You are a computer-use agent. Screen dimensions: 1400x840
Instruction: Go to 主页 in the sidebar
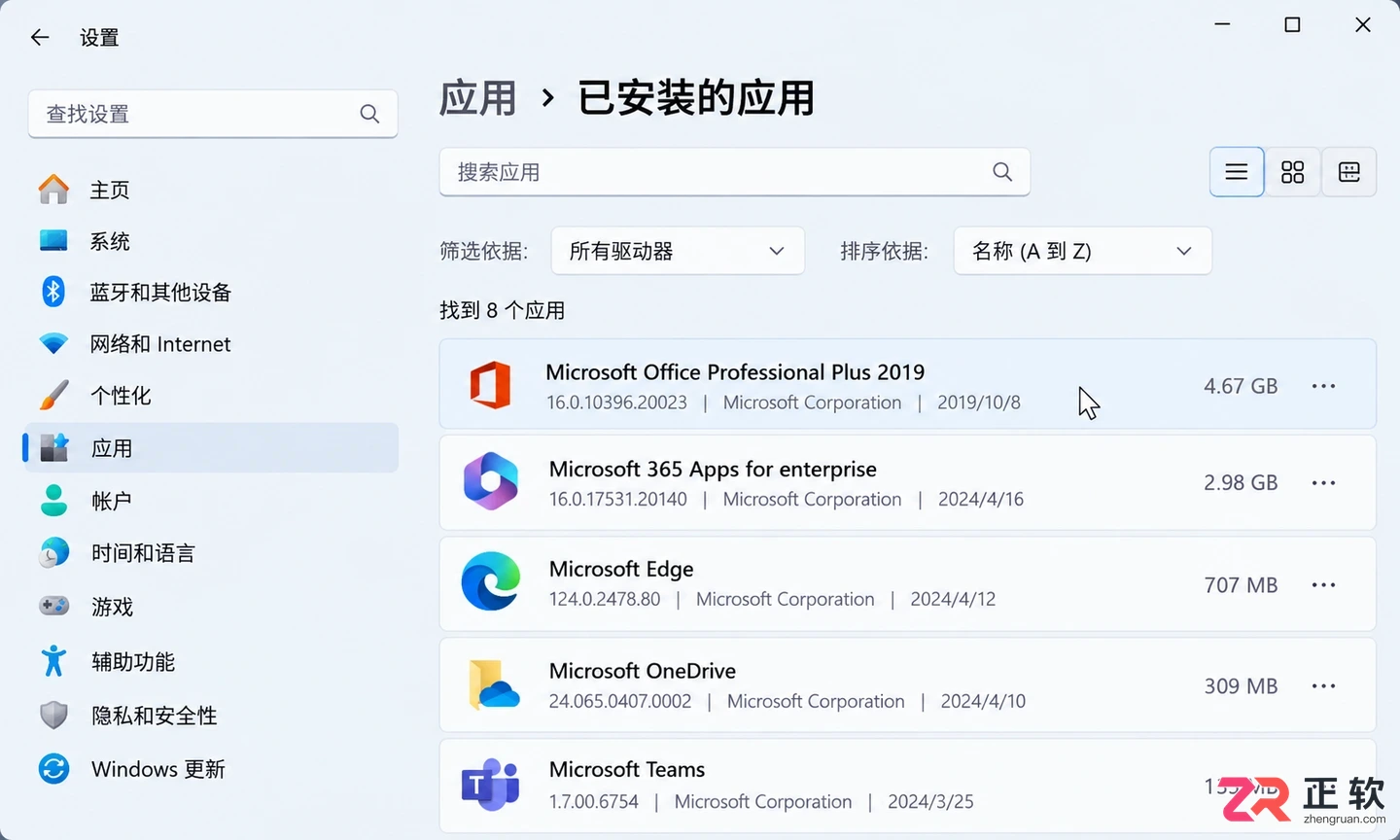pyautogui.click(x=213, y=190)
